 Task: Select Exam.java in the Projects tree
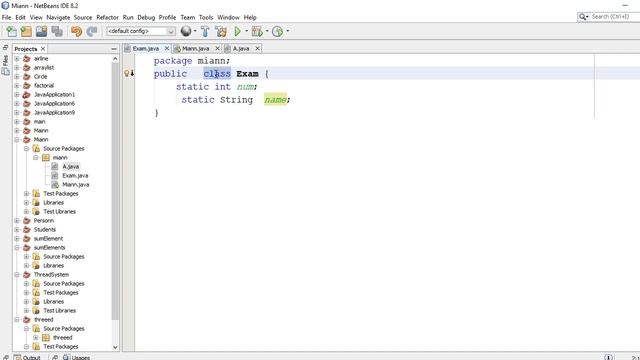75,176
